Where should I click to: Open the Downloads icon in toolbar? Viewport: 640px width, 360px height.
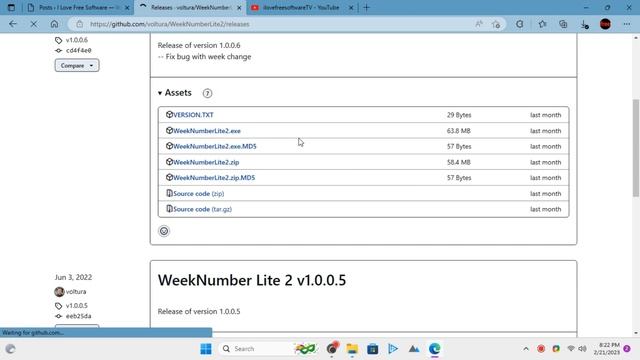584,24
